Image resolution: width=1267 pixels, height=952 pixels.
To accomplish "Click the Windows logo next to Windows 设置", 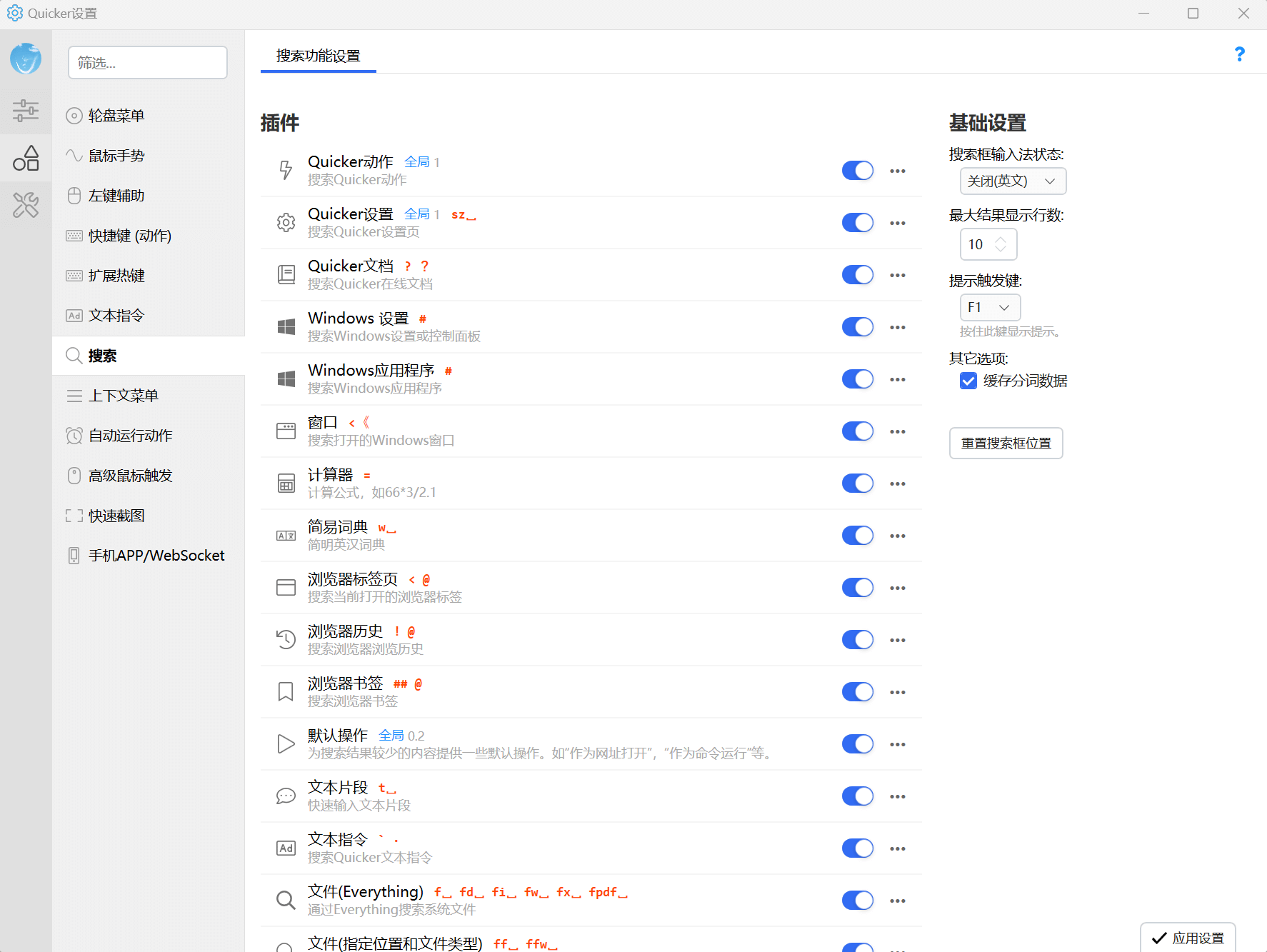I will (286, 326).
